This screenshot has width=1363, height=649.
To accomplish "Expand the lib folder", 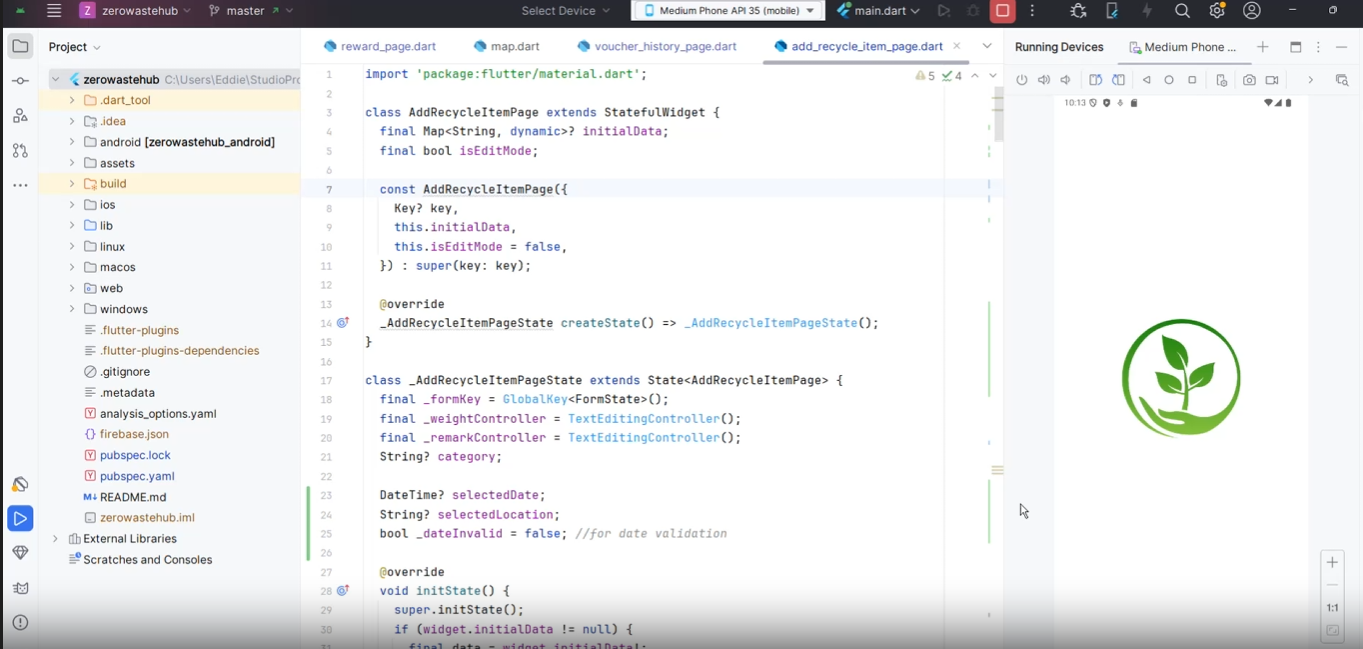I will [x=72, y=226].
